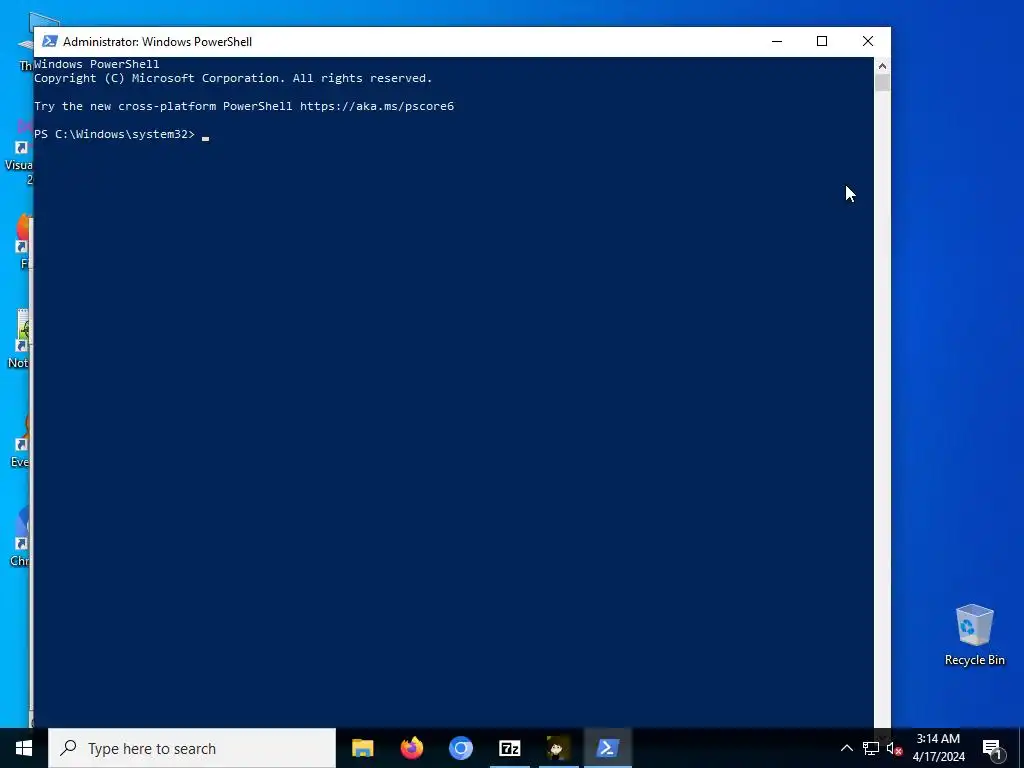Maximize the PowerShell window
The width and height of the screenshot is (1024, 768).
click(822, 41)
